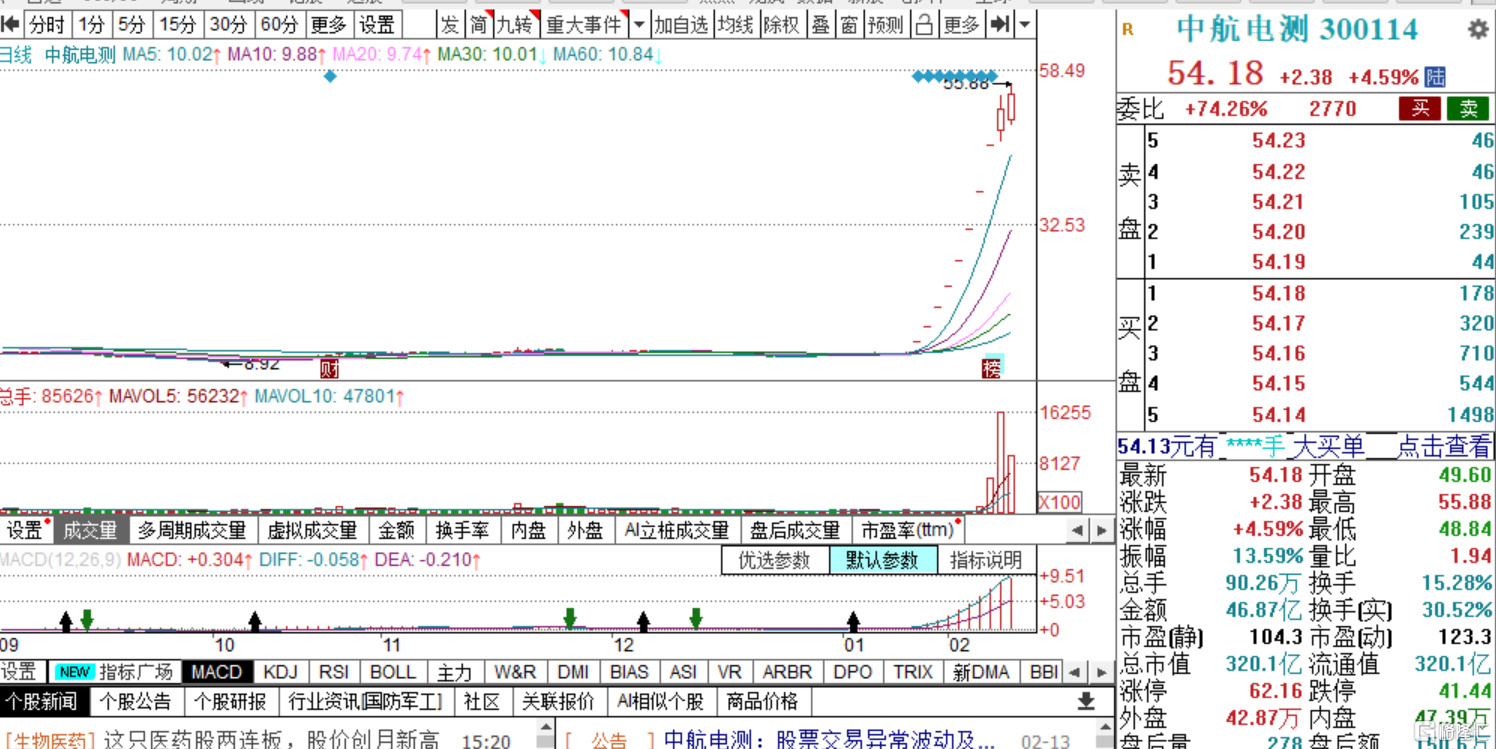The width and height of the screenshot is (1496, 749).
Task: Select the BOLL indicator tab
Action: point(393,672)
